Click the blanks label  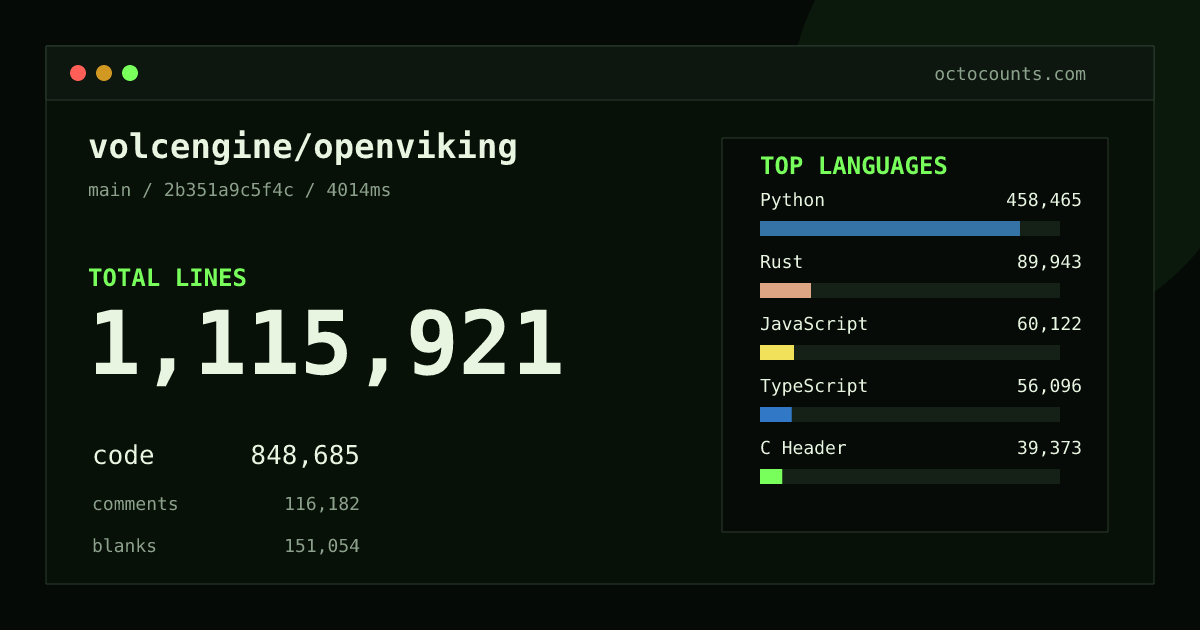(x=124, y=546)
